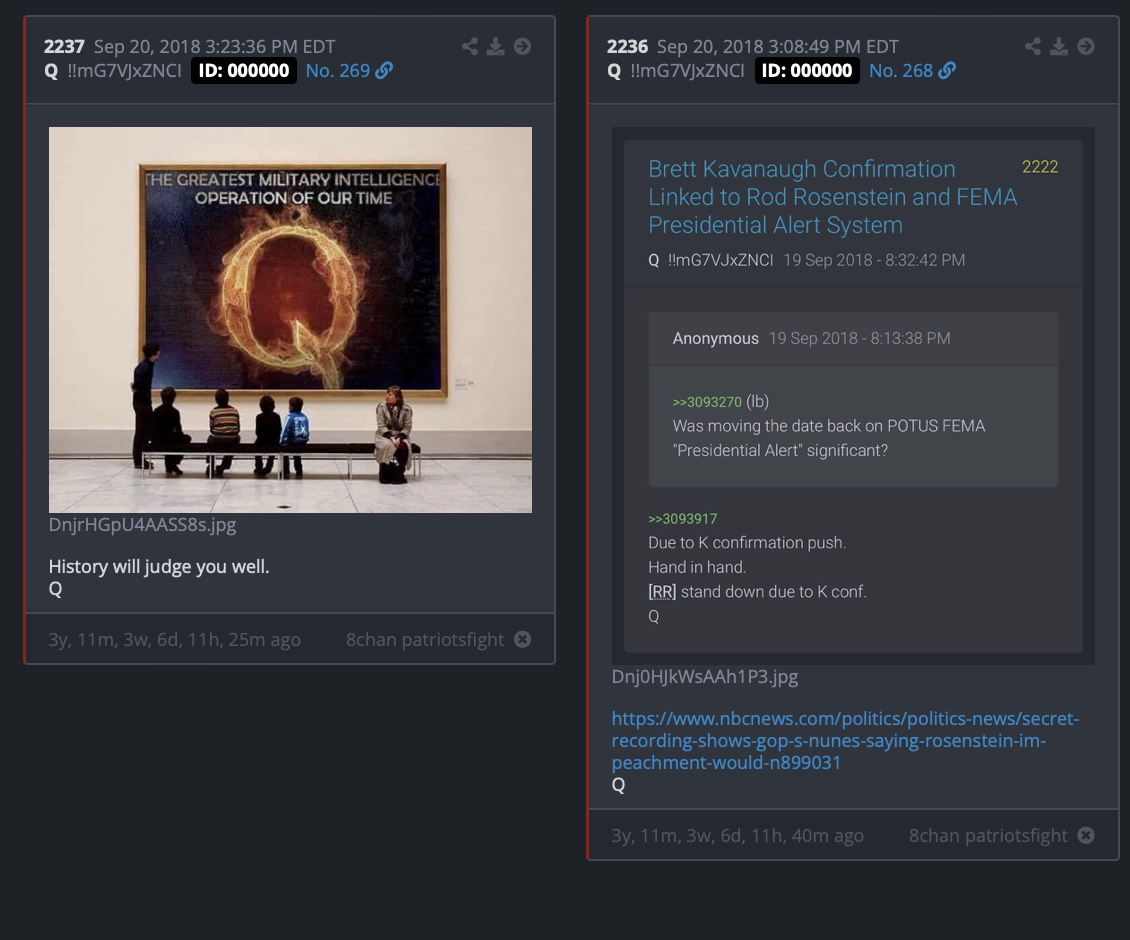Screen dimensions: 1130x940
Task: Open post 2237 via arrow icon
Action: [x=522, y=47]
